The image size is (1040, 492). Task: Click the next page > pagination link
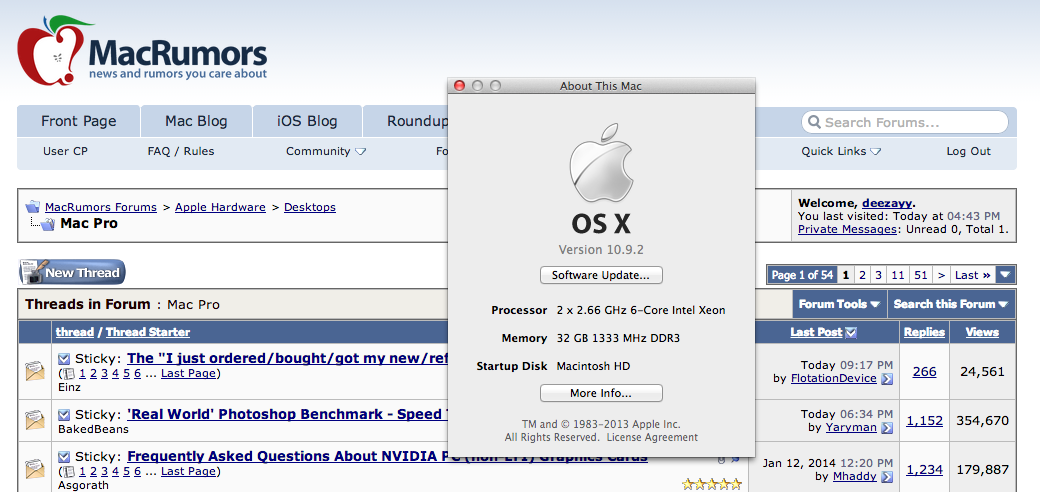coord(941,275)
